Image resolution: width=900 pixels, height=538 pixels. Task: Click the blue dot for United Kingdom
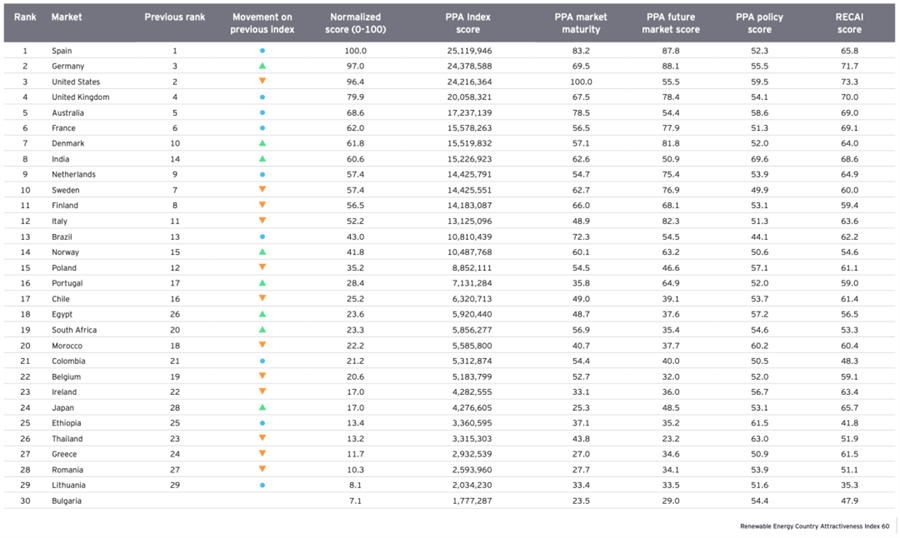point(262,97)
